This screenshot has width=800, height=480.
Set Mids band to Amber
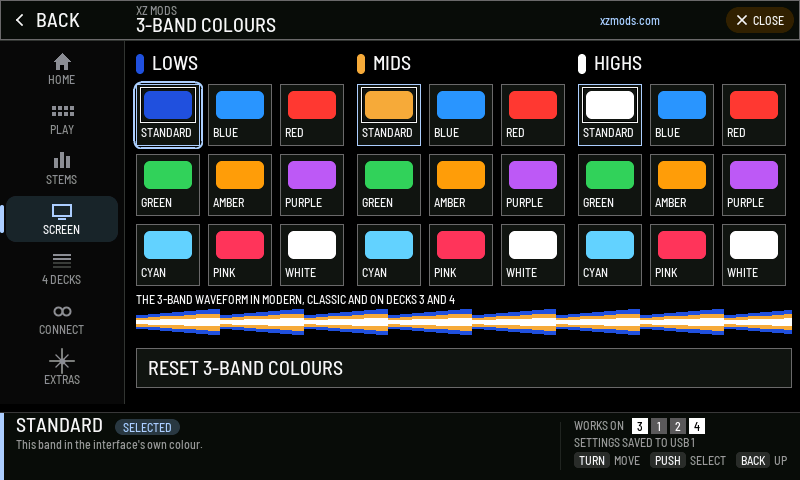click(x=461, y=185)
